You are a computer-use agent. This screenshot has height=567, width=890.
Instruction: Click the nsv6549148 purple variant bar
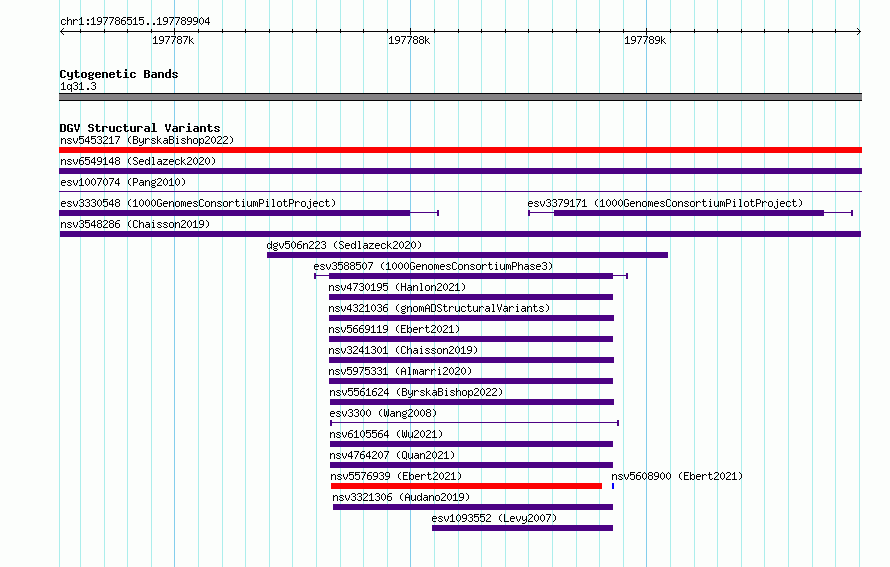pyautogui.click(x=460, y=171)
